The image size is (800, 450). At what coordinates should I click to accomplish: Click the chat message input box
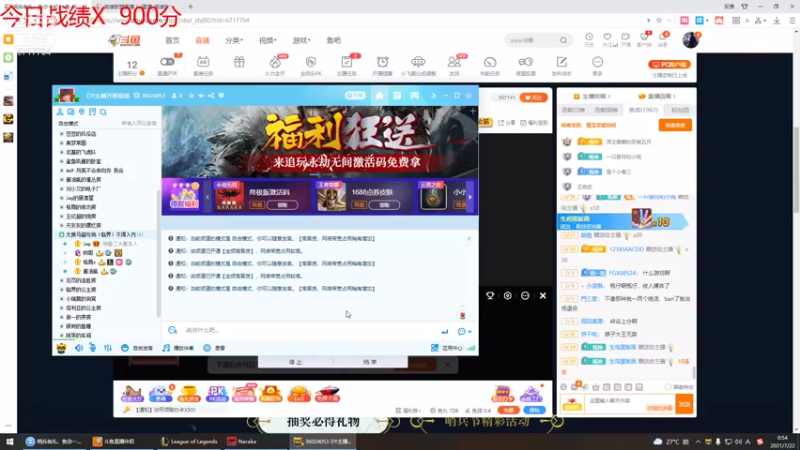pos(306,330)
